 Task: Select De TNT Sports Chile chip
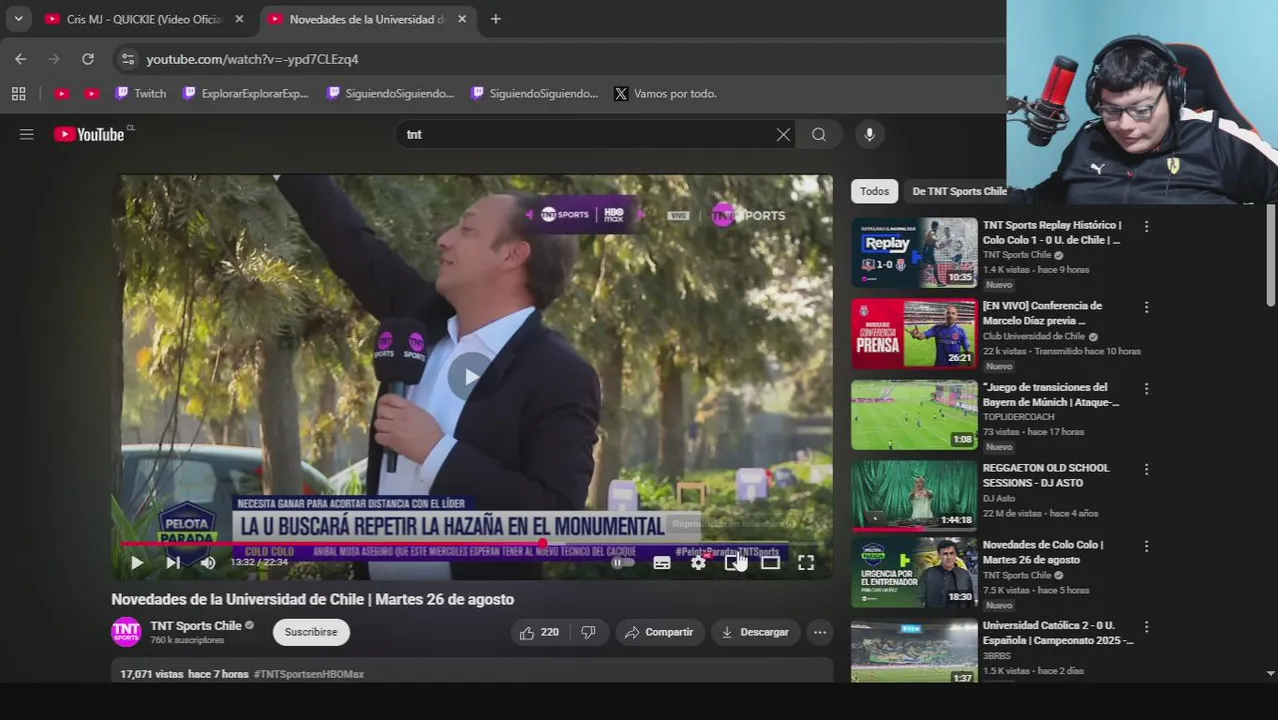958,191
